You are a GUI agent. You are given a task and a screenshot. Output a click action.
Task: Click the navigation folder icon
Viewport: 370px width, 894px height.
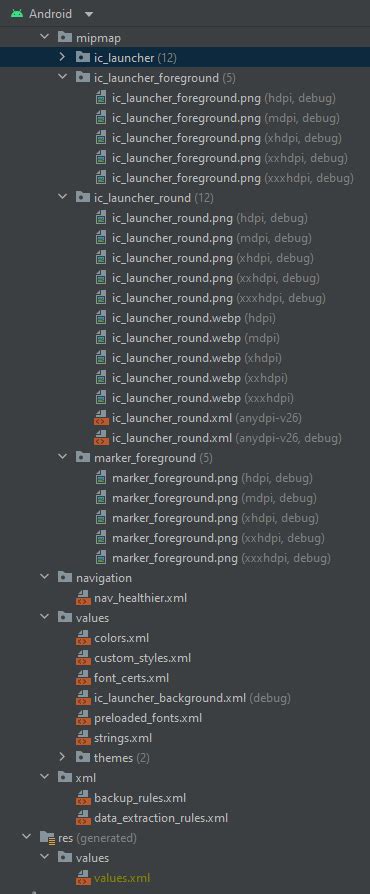click(65, 578)
